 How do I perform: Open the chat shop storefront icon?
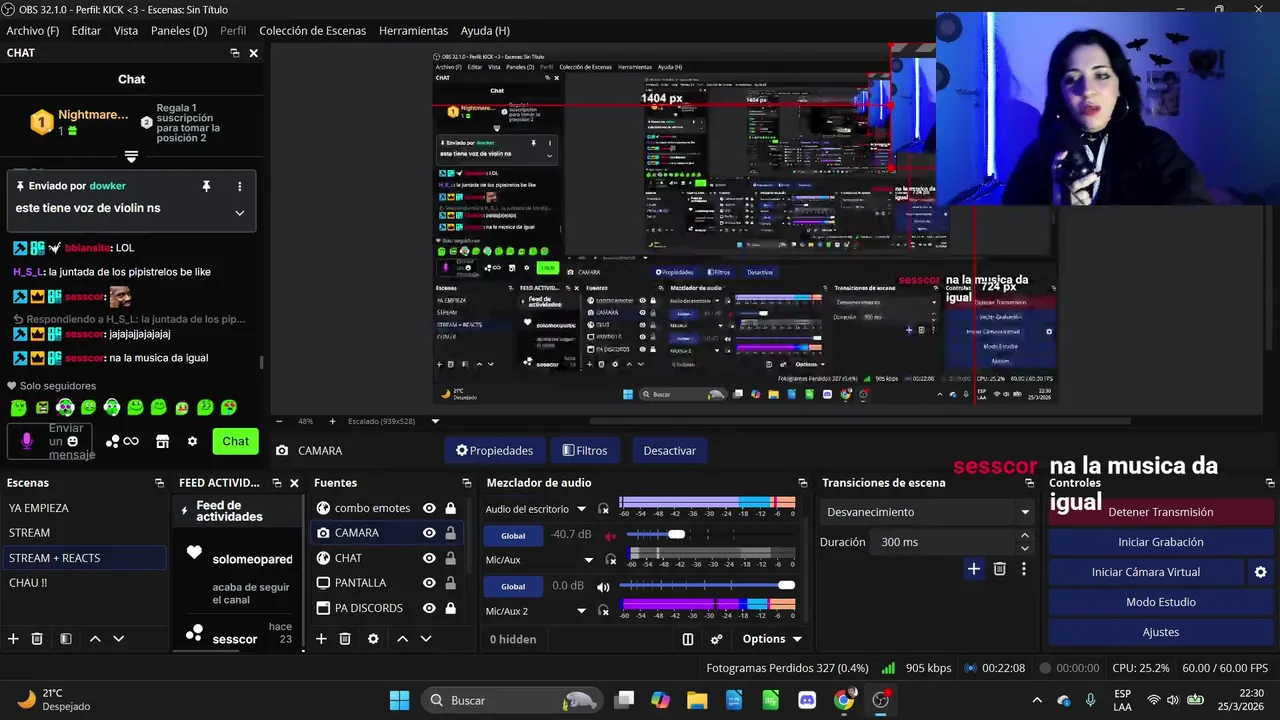[x=161, y=441]
